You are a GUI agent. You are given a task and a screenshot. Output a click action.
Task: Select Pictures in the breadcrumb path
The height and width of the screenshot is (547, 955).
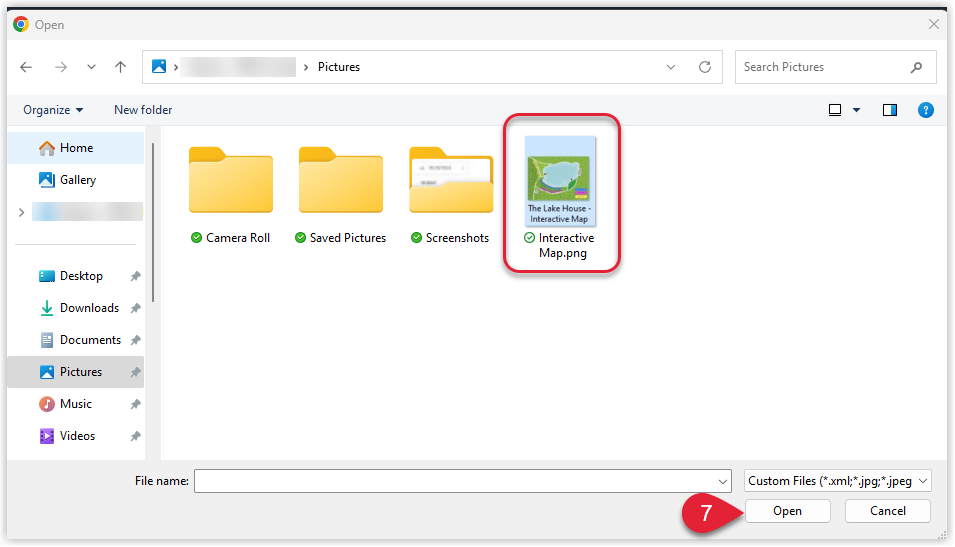[x=339, y=67]
